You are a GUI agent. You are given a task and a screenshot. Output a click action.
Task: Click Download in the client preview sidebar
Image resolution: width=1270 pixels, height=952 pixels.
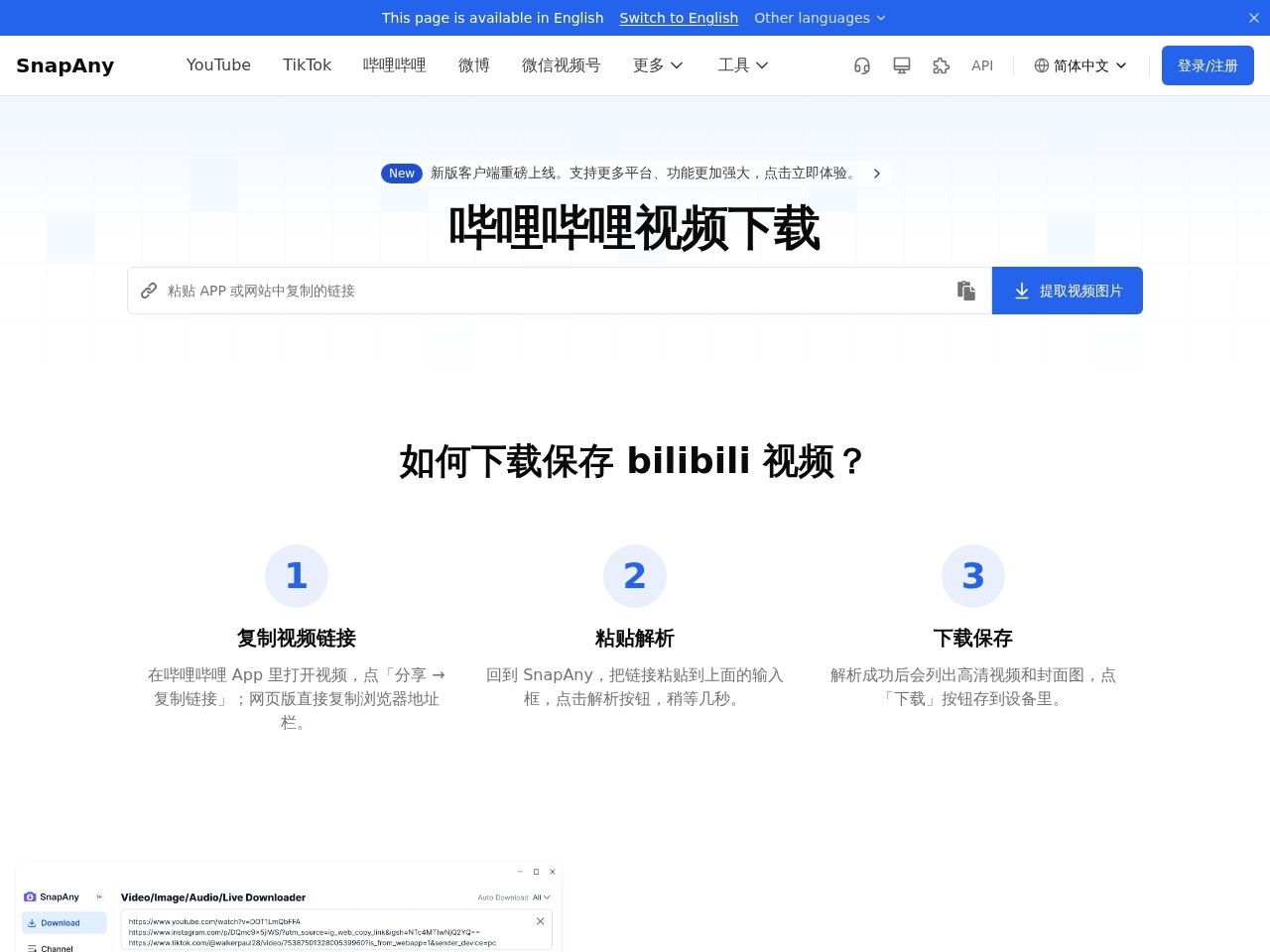tap(64, 922)
